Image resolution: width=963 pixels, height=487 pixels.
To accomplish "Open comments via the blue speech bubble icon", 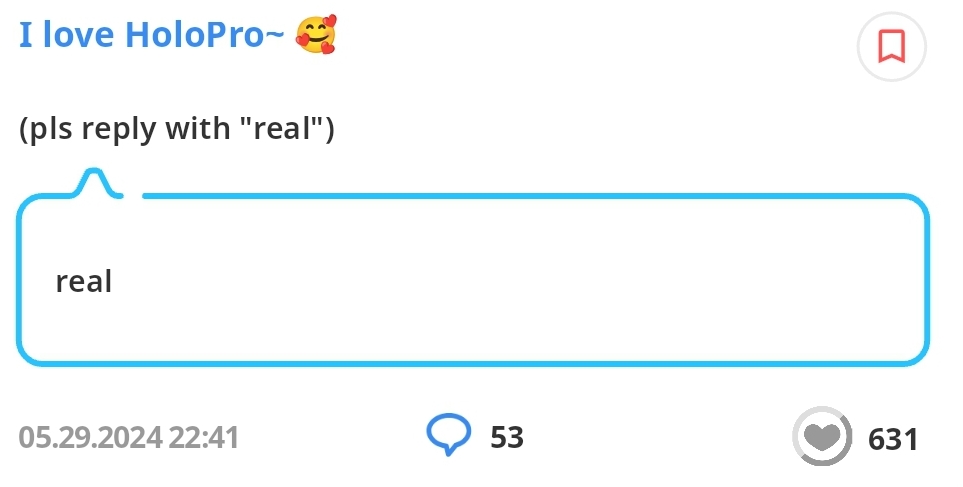I will click(x=449, y=435).
